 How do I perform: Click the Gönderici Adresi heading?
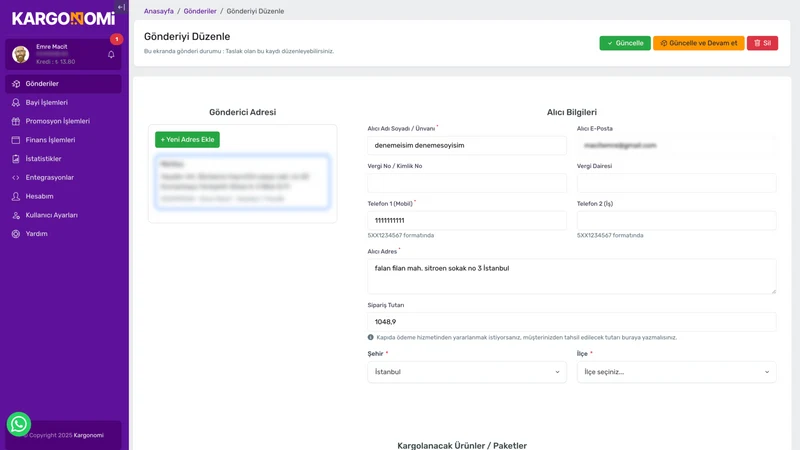point(242,112)
